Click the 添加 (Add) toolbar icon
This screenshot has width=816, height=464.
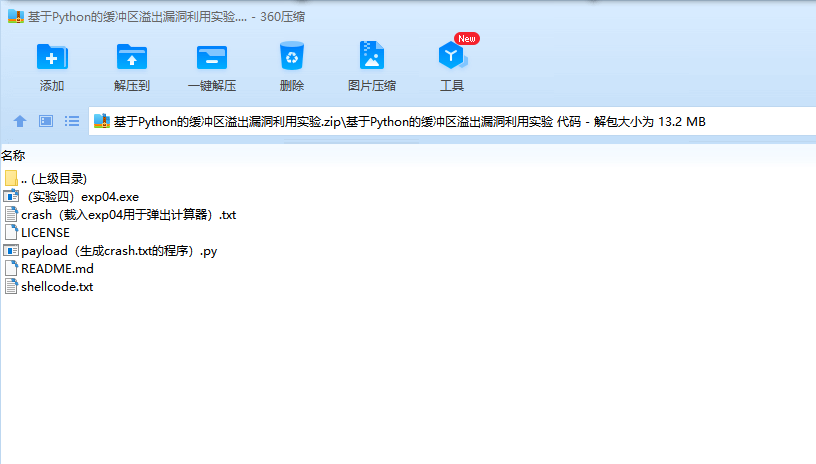[x=52, y=57]
